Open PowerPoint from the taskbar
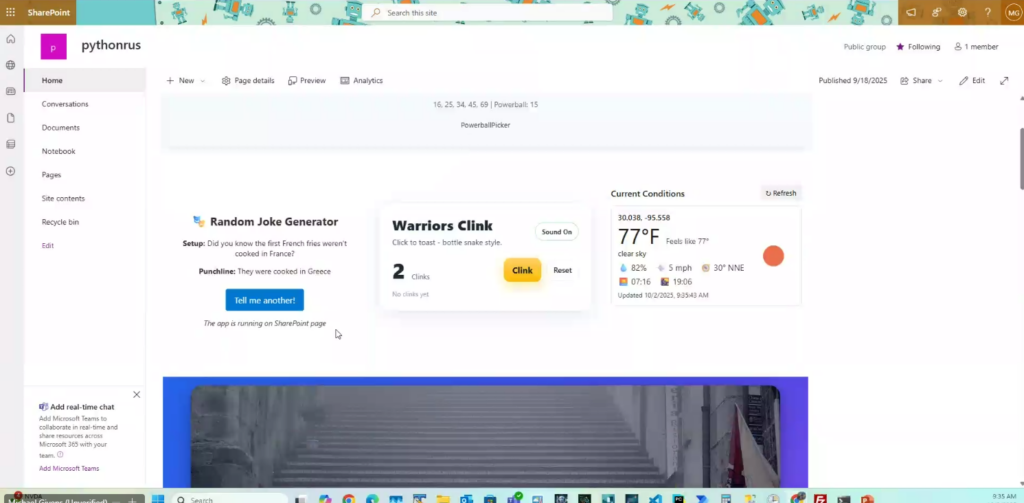 tap(867, 499)
